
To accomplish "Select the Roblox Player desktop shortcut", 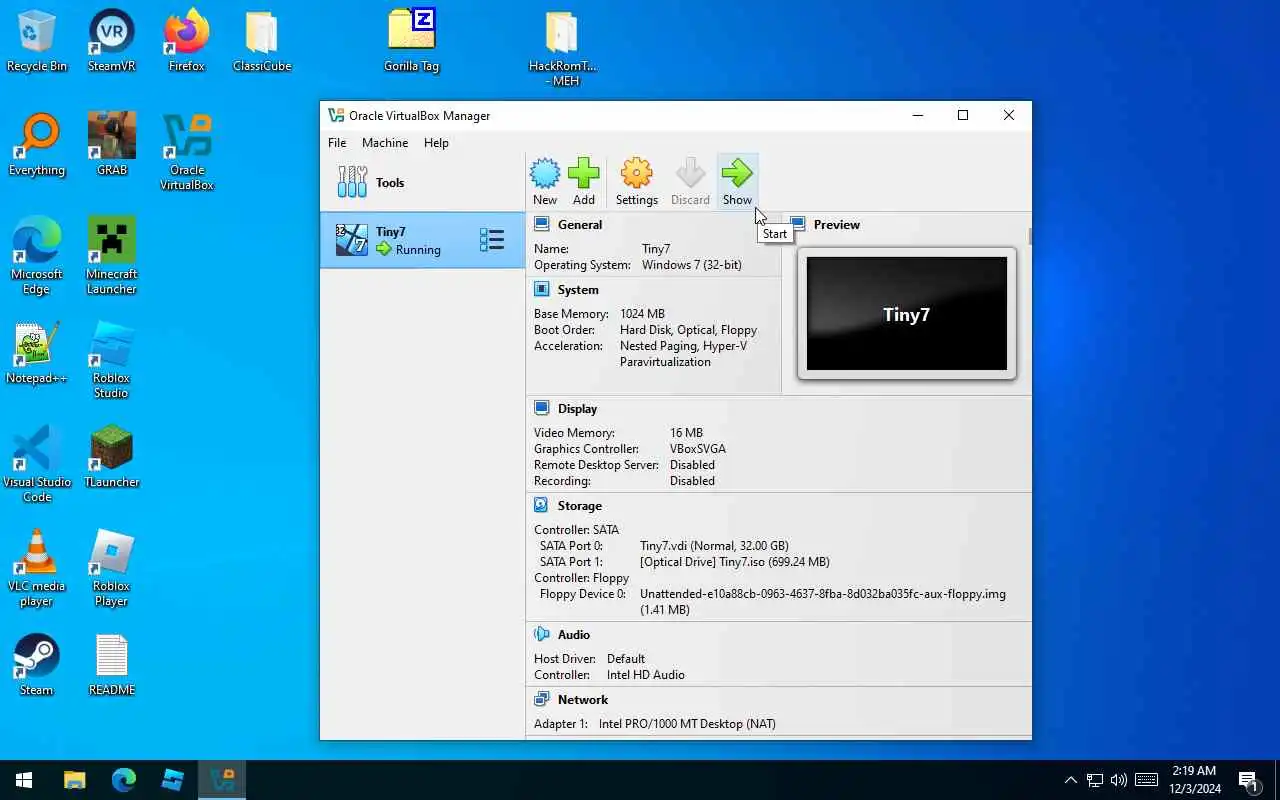I will [x=112, y=568].
